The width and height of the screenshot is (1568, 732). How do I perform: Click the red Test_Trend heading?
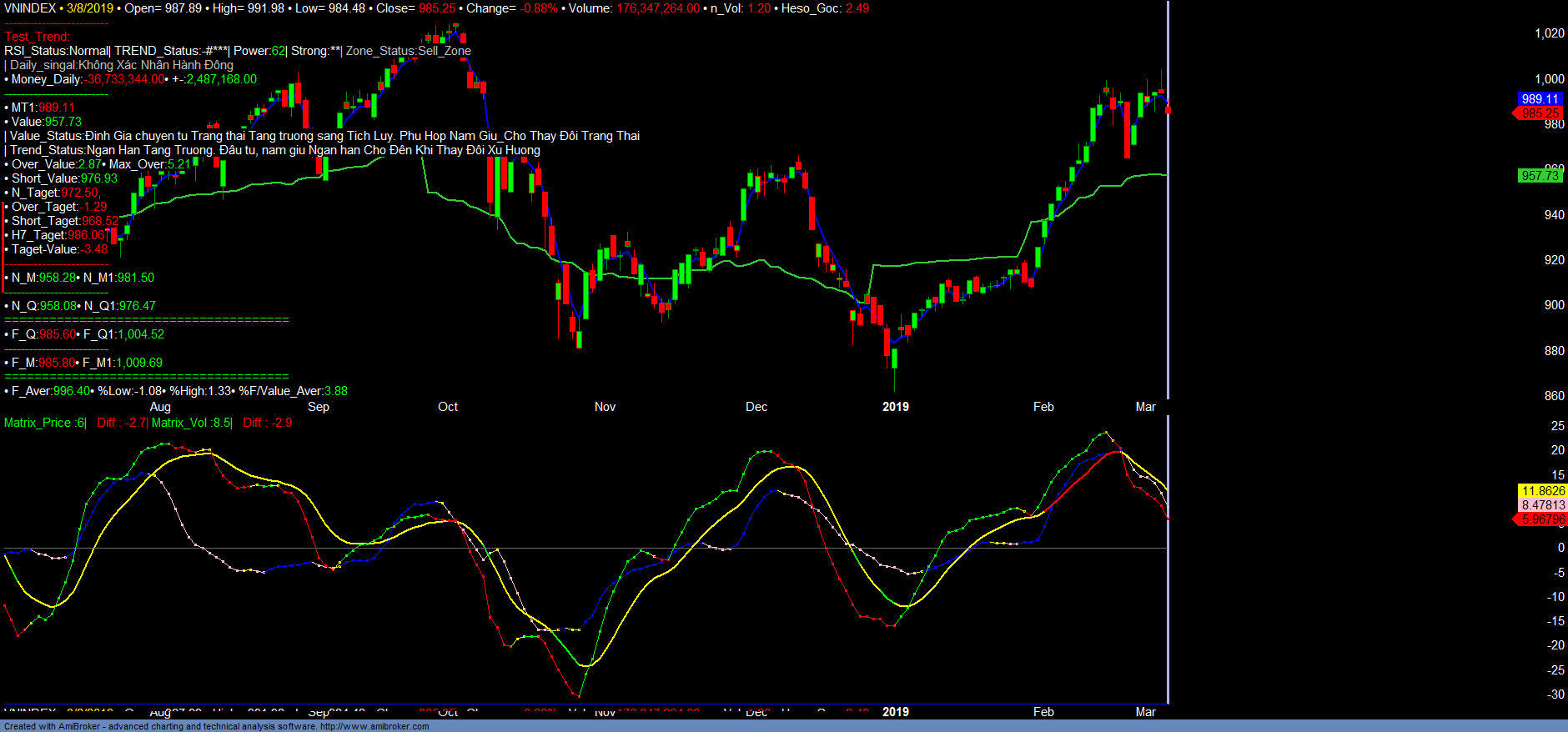(37, 37)
